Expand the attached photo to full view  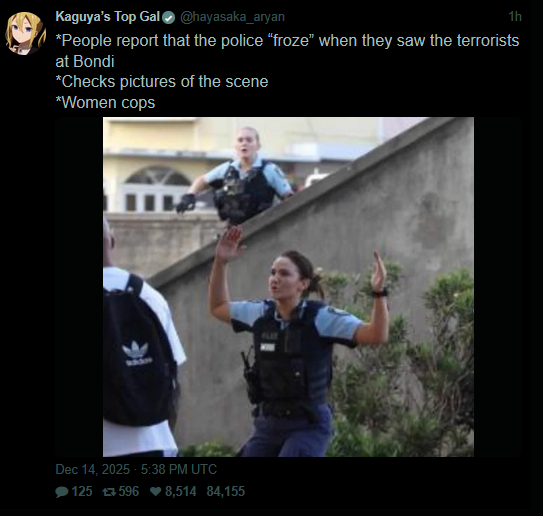[x=288, y=287]
